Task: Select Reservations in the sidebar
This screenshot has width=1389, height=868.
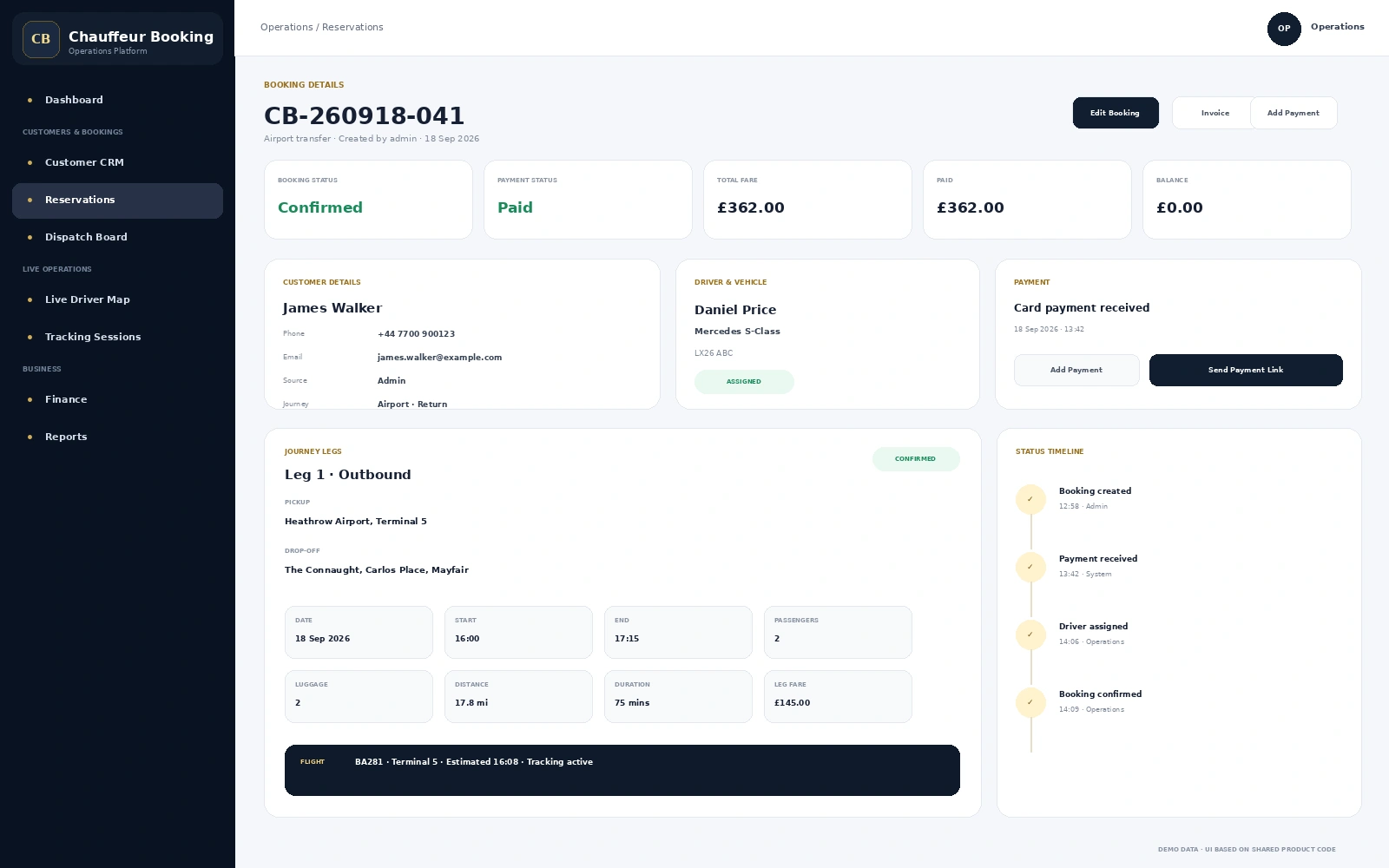Action: (117, 201)
